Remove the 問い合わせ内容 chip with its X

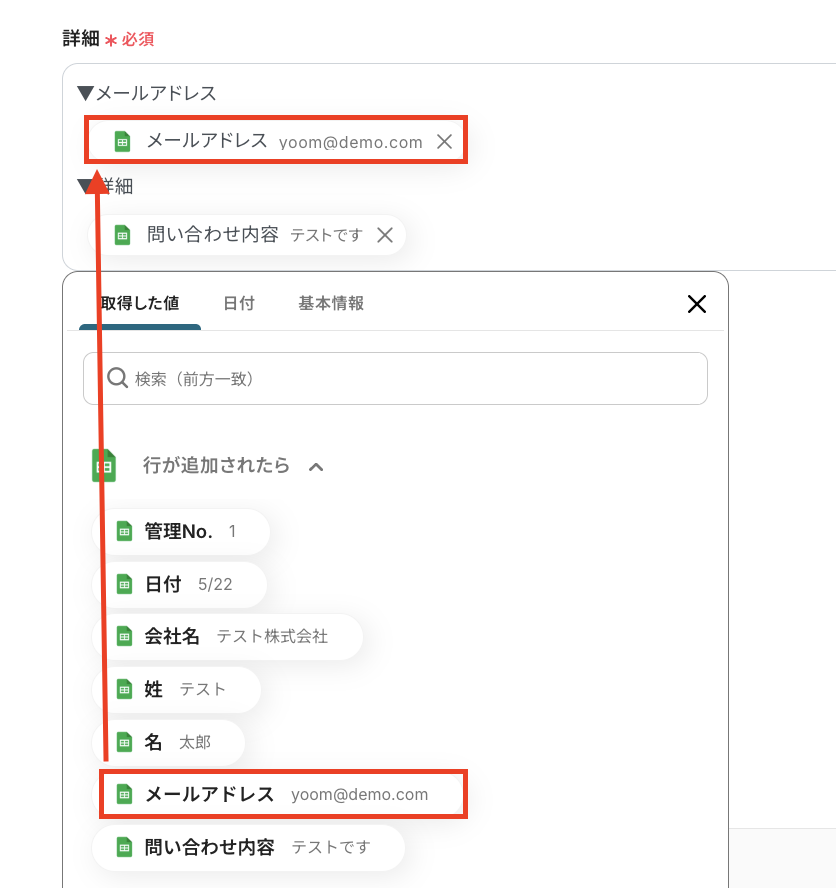coord(385,235)
